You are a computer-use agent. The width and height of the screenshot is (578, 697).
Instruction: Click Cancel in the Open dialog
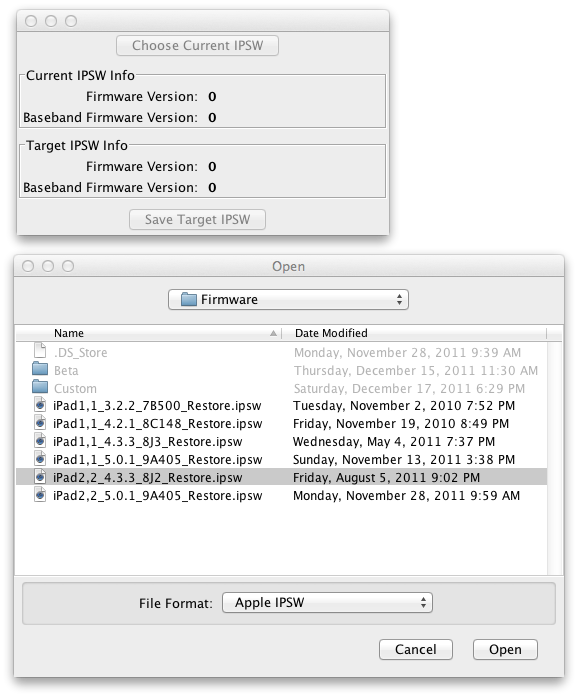[416, 649]
